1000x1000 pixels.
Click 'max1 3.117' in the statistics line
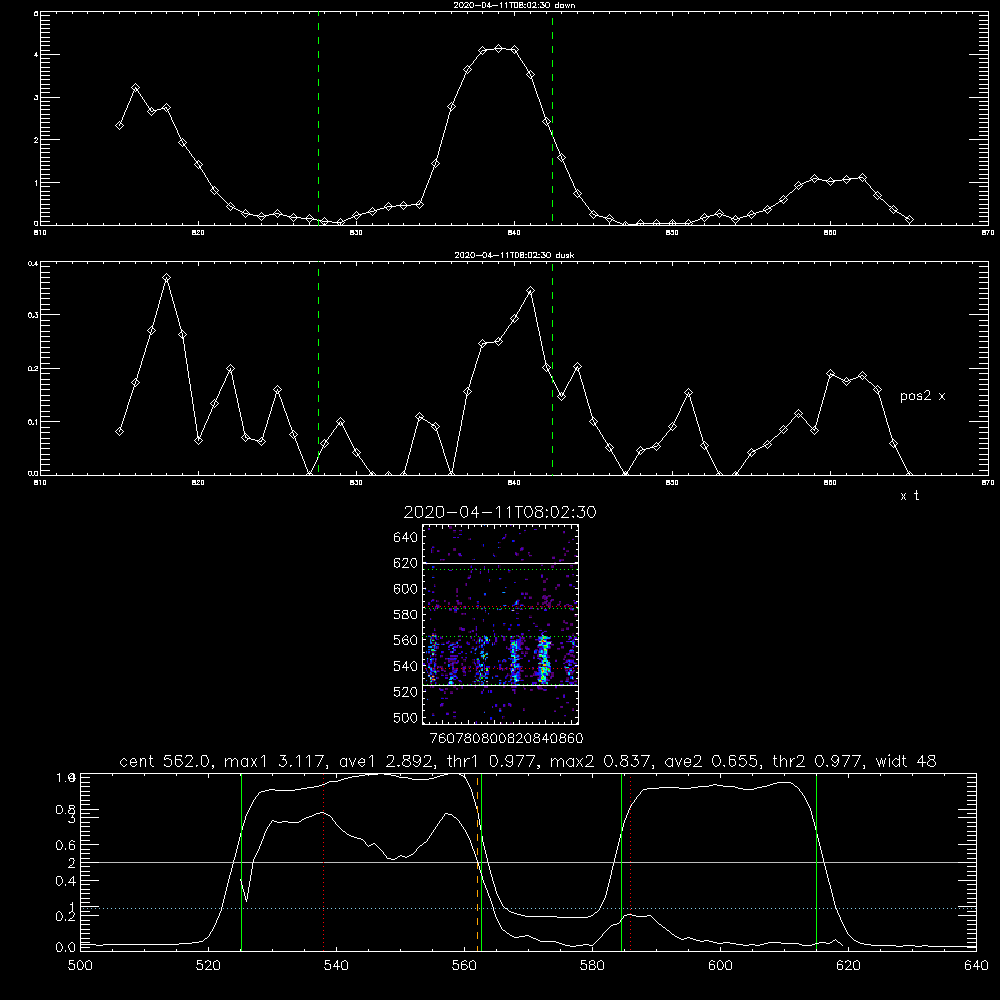[275, 761]
